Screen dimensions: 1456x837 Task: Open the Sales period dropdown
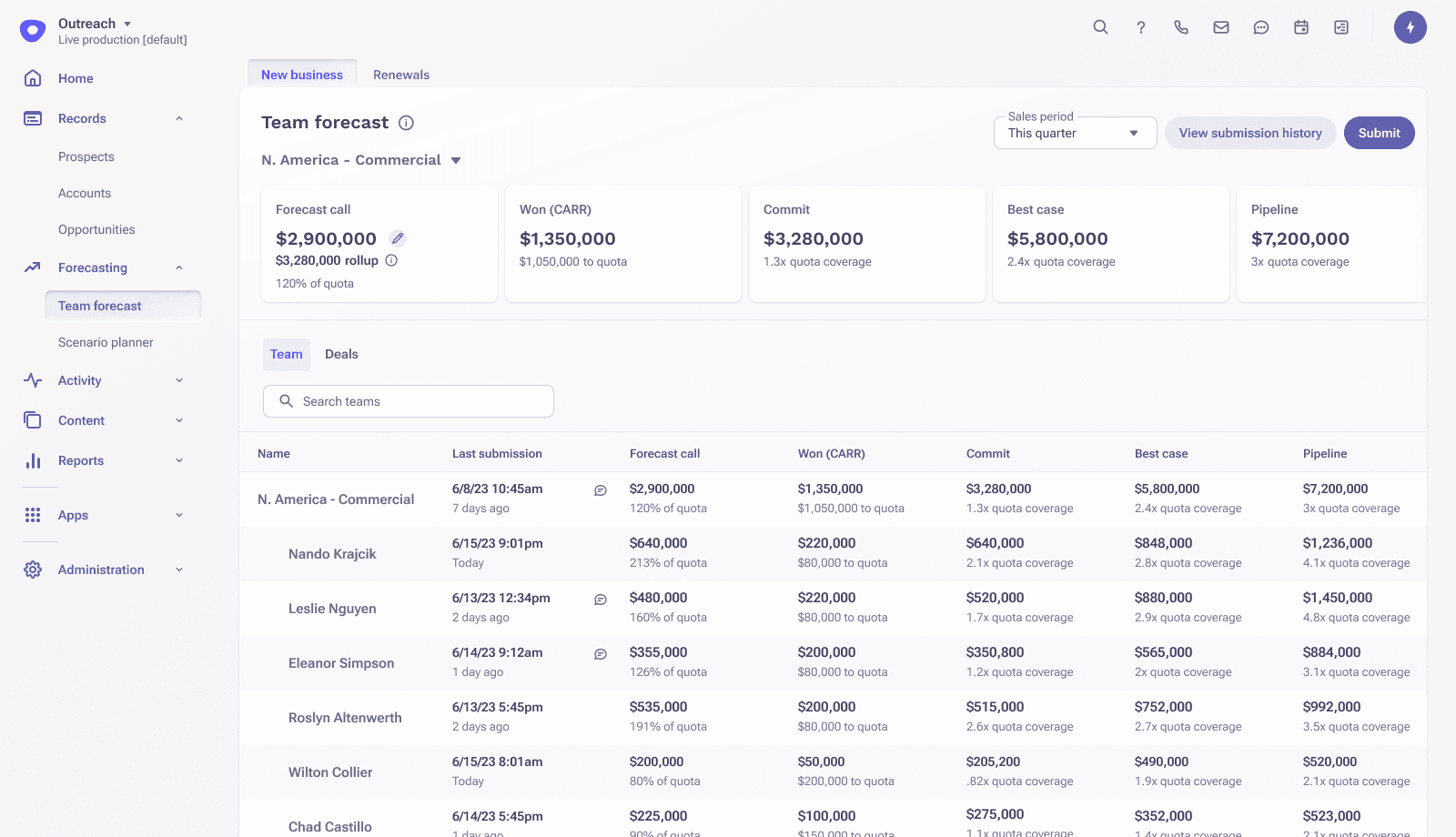tap(1075, 133)
